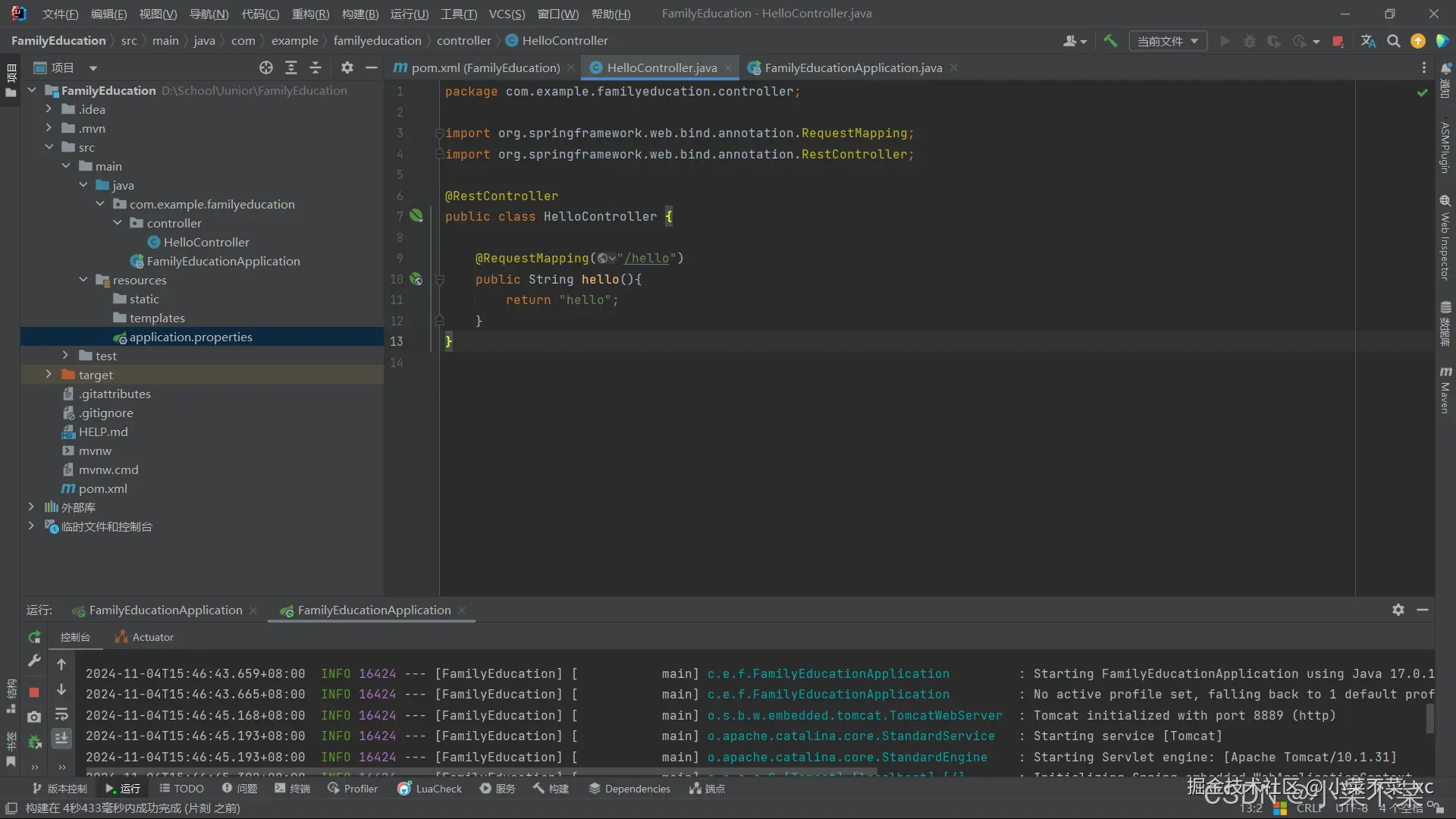Screen dimensions: 1456x819
Task: Click the red stop process button
Action: tap(34, 692)
